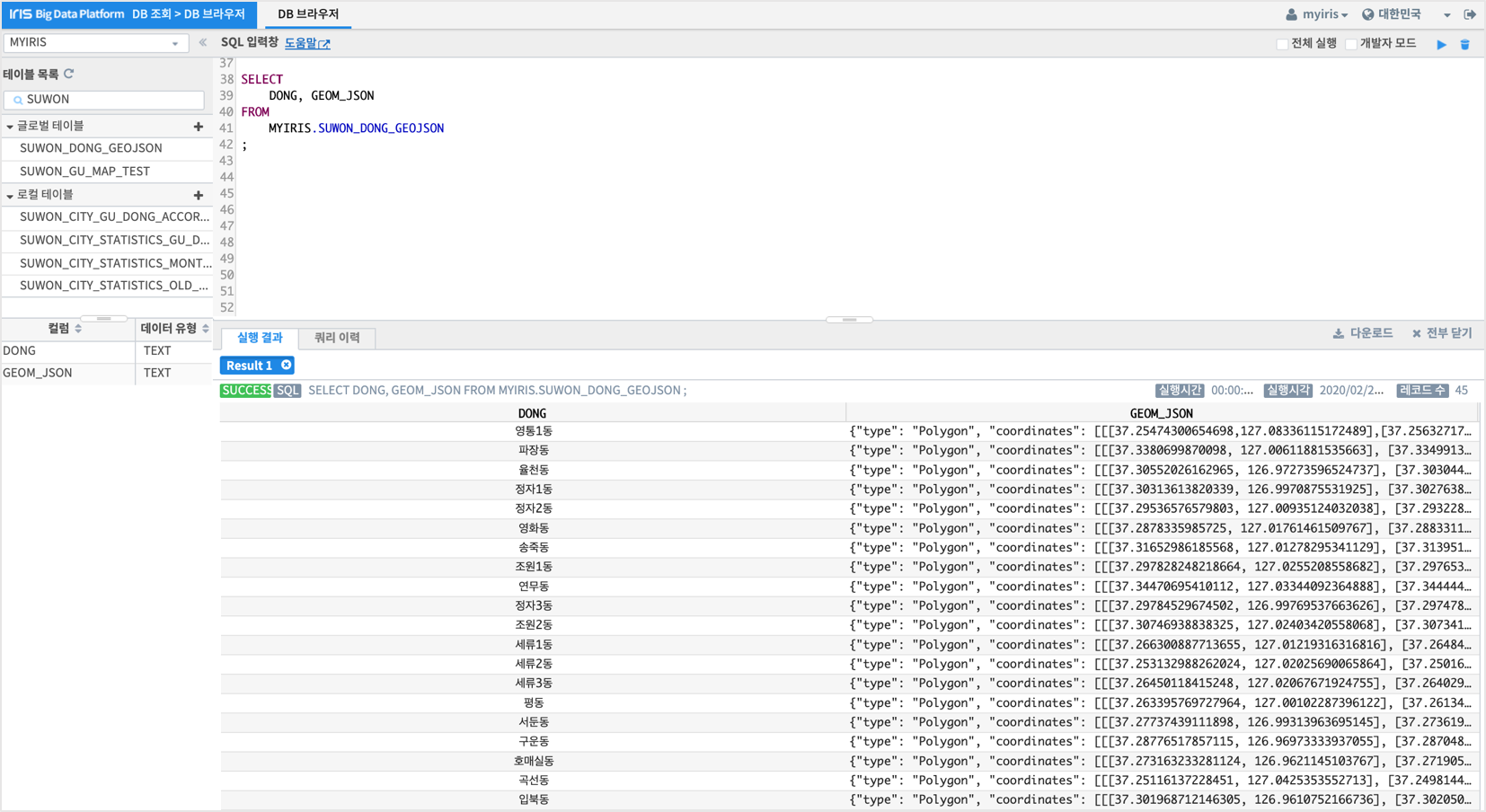
Task: Switch to the 실행 결과 tab
Action: pyautogui.click(x=260, y=338)
